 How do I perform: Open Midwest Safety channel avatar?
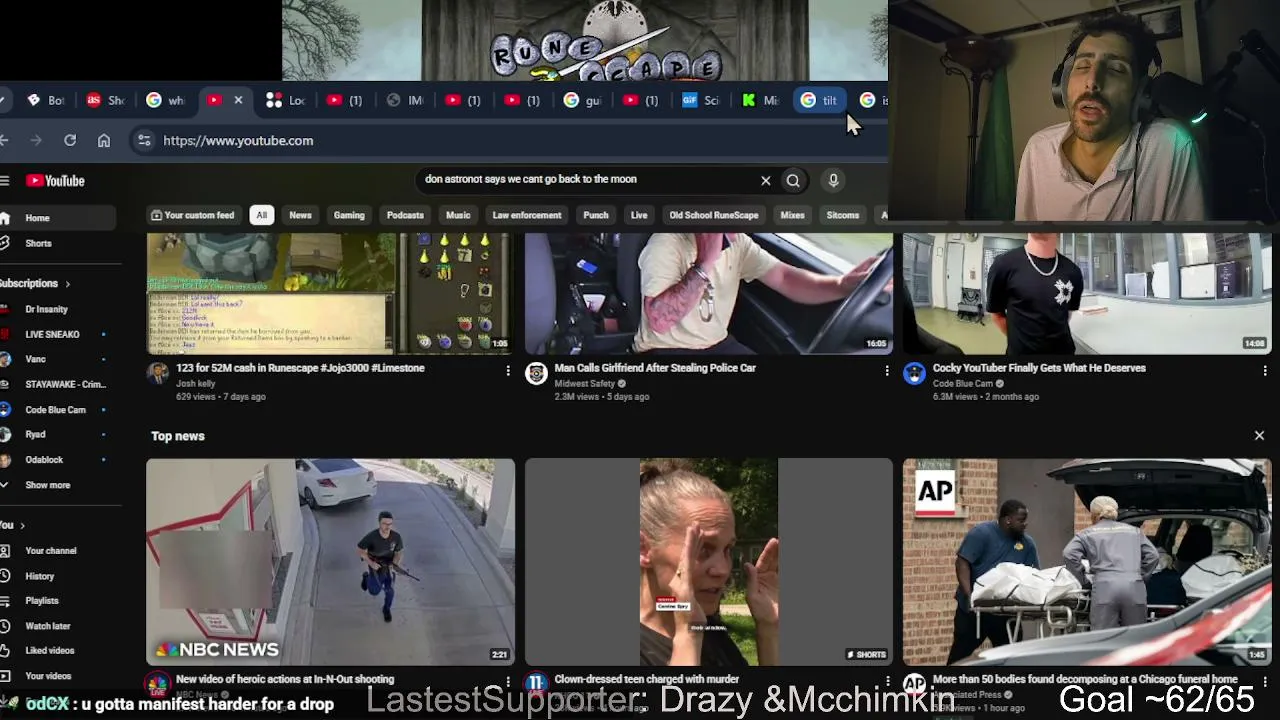point(536,374)
